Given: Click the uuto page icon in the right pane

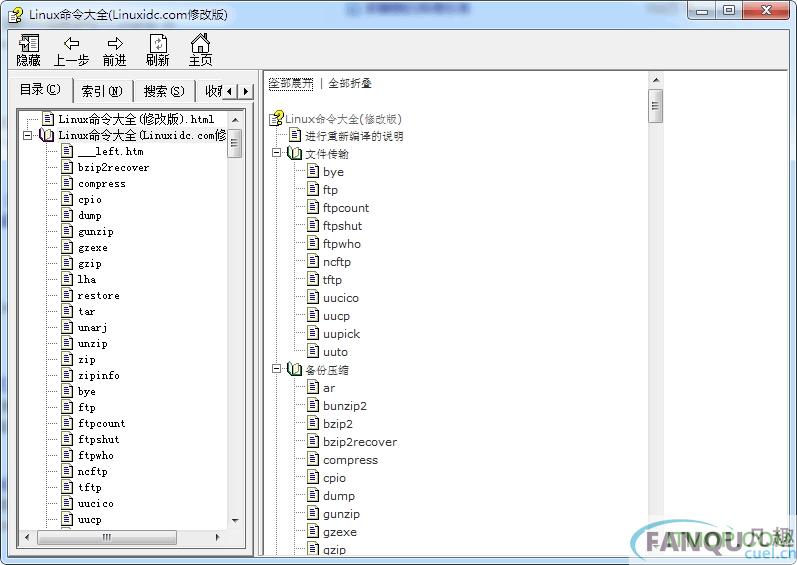Looking at the screenshot, I should pyautogui.click(x=314, y=352).
